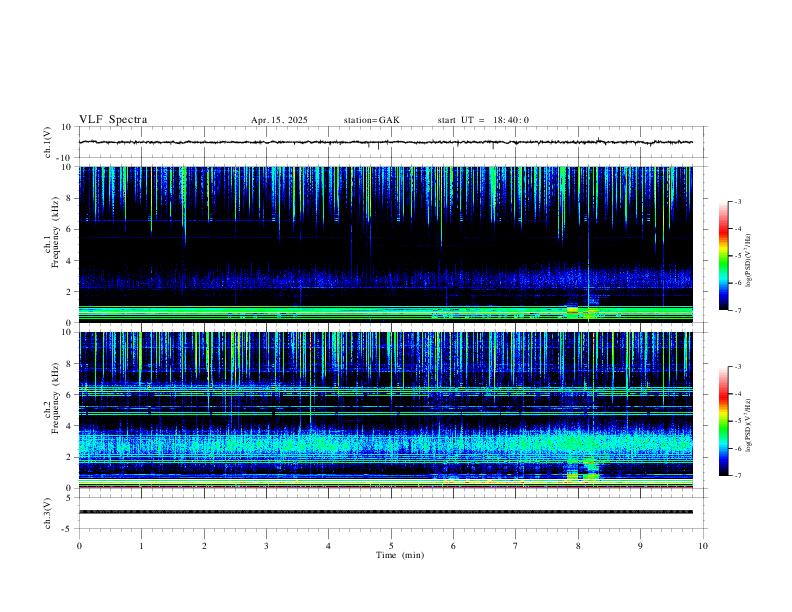Click the 'Time (min)' axis title
Screen dimensions: 792x612
[x=400, y=555]
